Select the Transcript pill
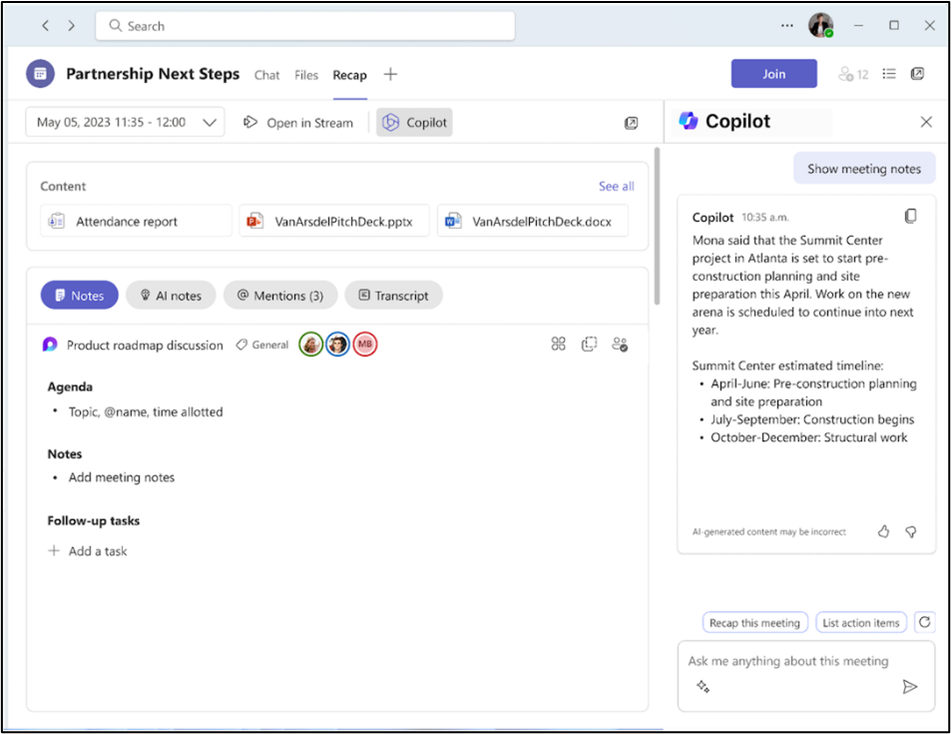Screen dimensions: 951x734 pyautogui.click(x=394, y=295)
